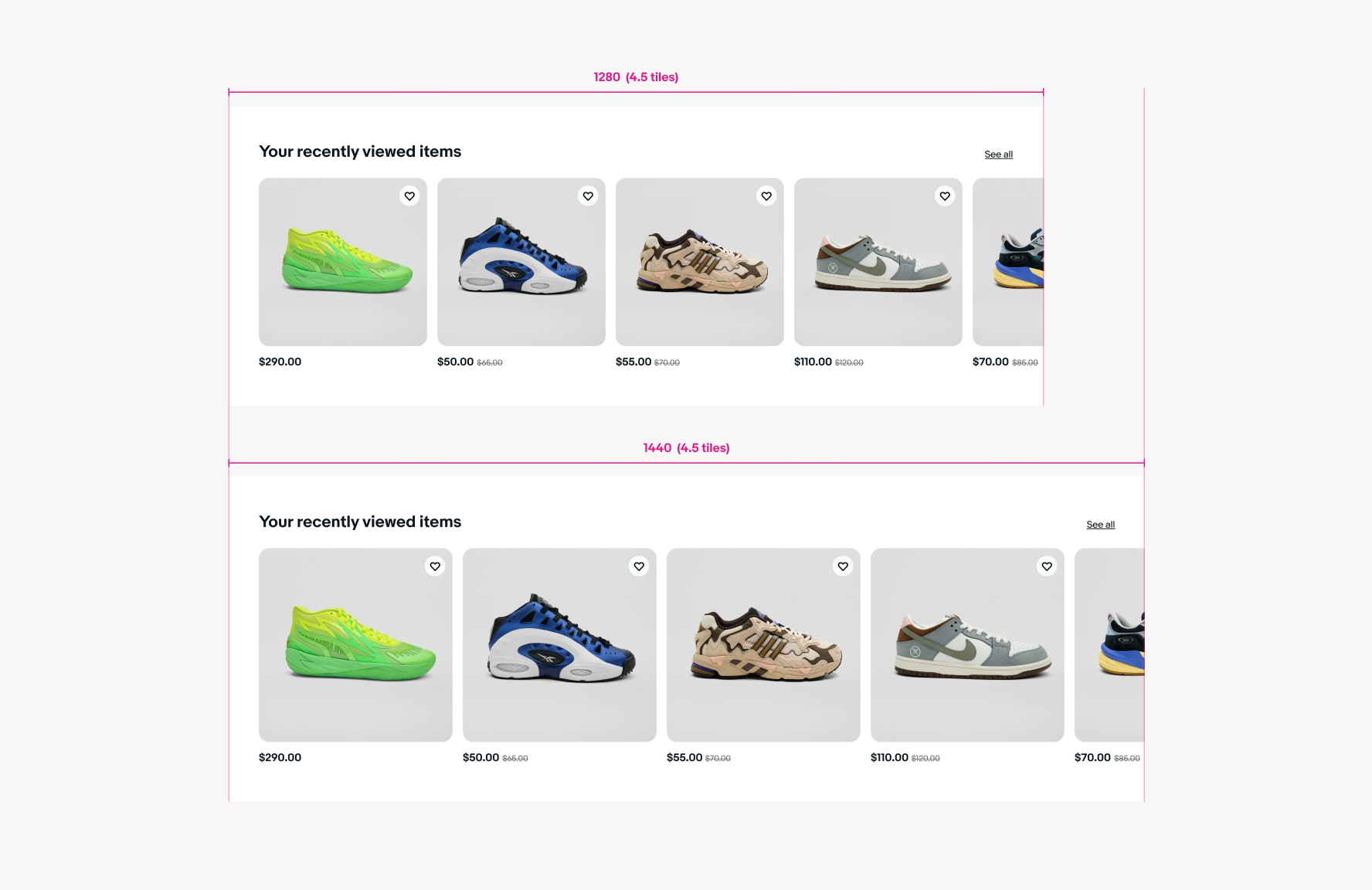Favorite the green sneaker in the bottom carousel
The height and width of the screenshot is (890, 1372).
point(435,566)
